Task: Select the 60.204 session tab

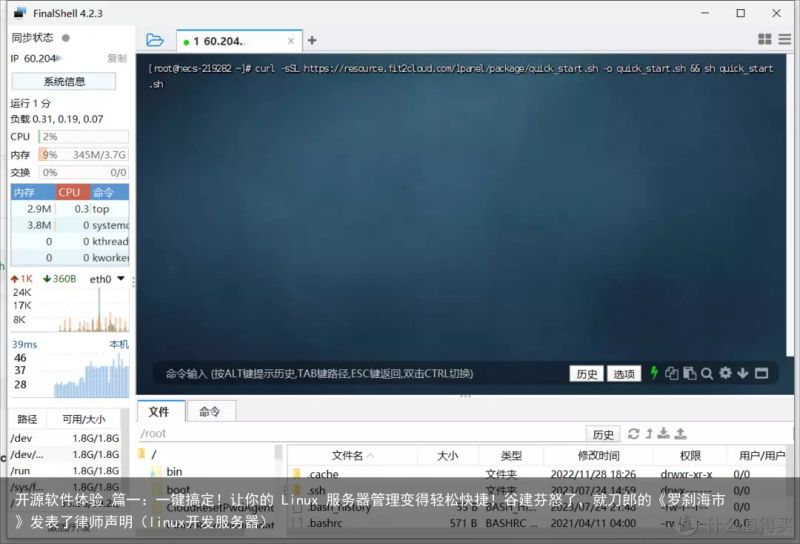Action: tap(239, 41)
